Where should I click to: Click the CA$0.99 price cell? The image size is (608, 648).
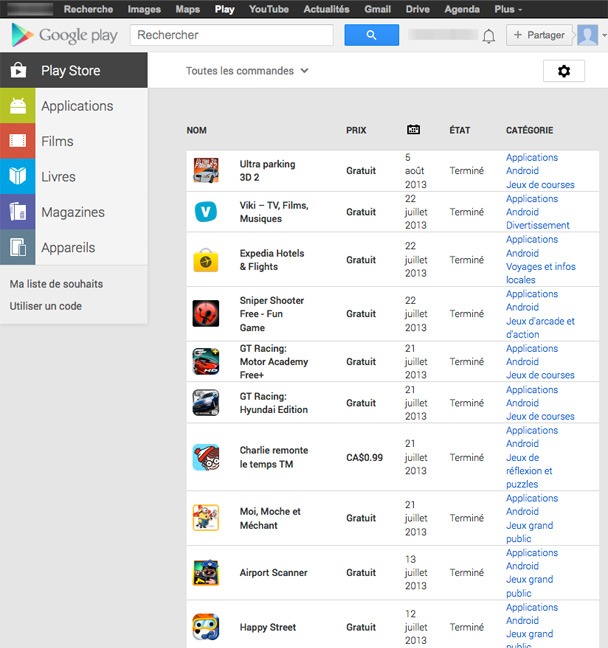[x=365, y=457]
